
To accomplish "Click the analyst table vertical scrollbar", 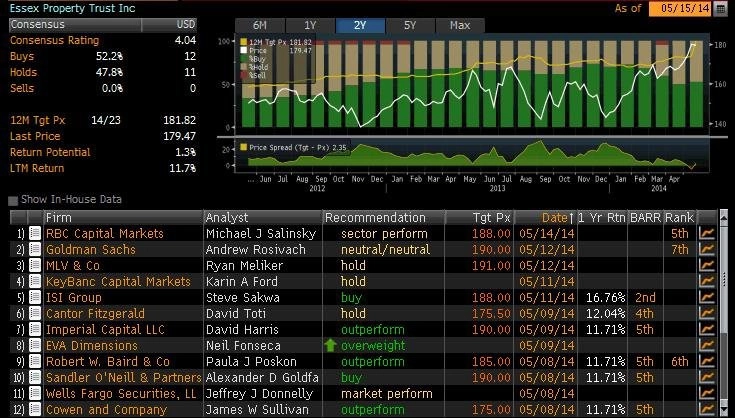I will click(723, 314).
